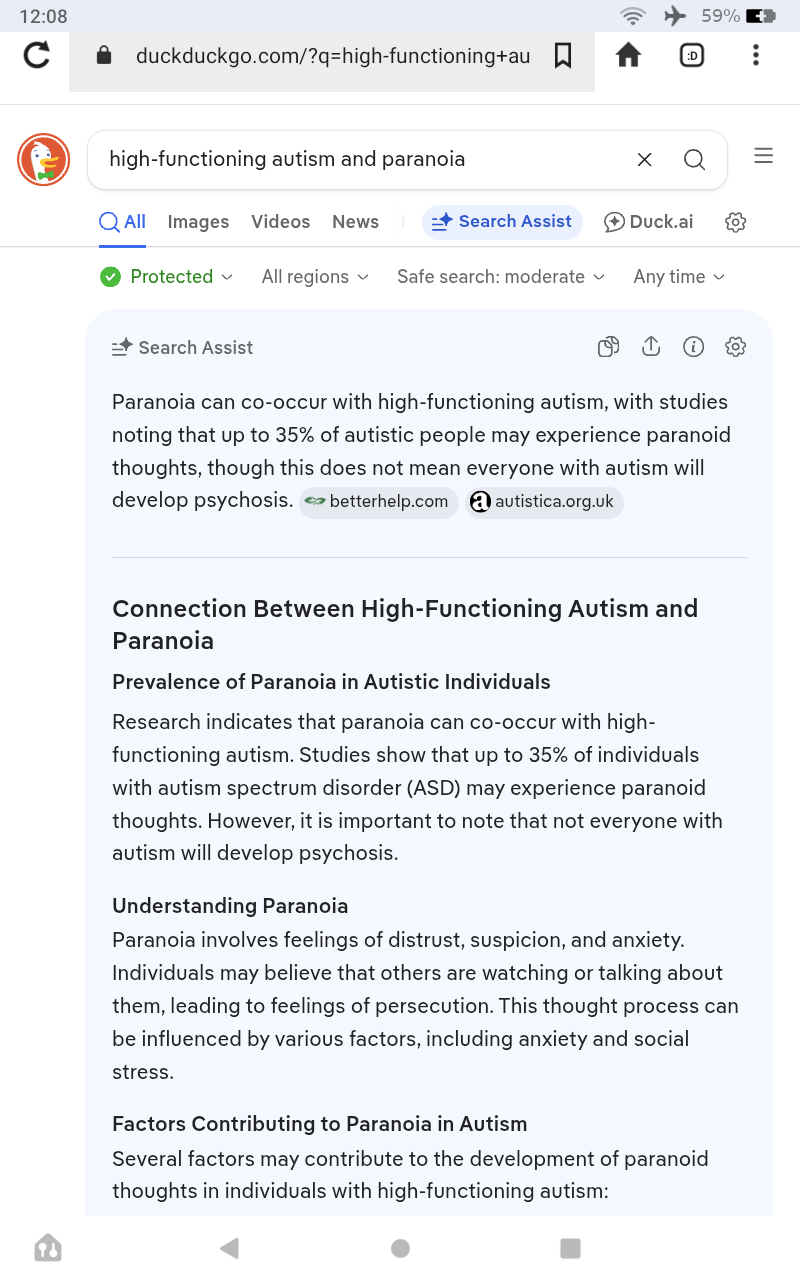Open the betterhelp.com source link
The image size is (800, 1280).
tap(379, 502)
